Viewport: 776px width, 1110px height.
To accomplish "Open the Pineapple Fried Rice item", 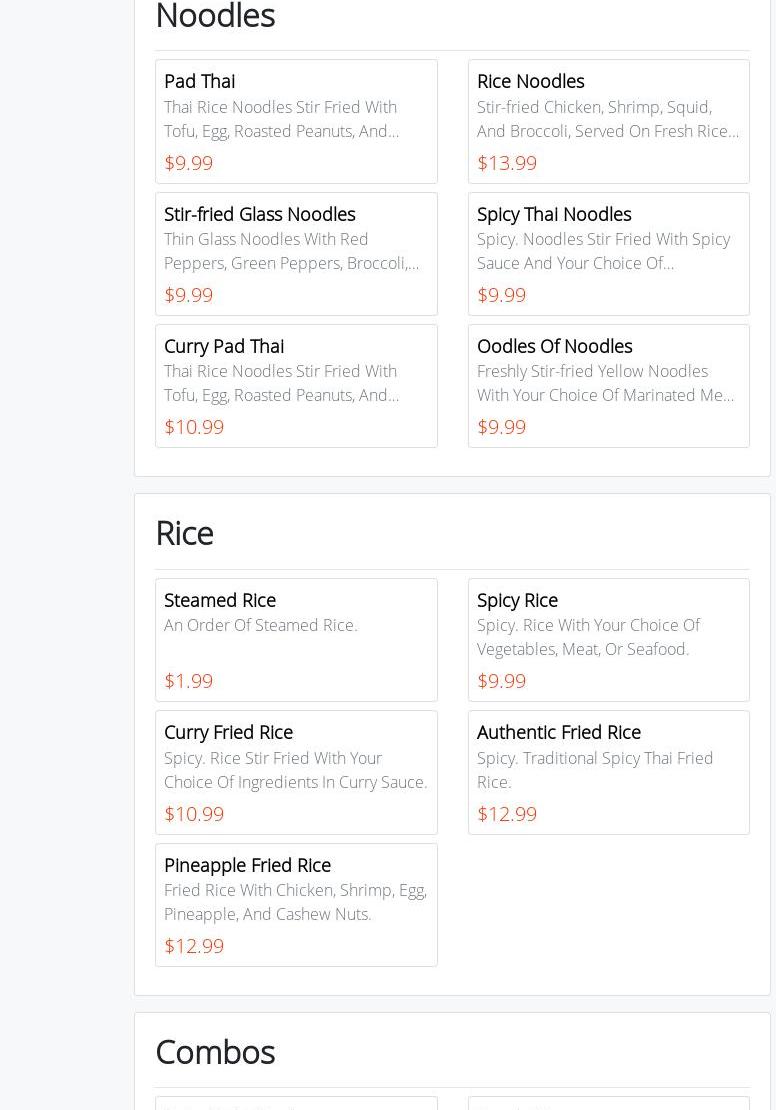I will (247, 865).
